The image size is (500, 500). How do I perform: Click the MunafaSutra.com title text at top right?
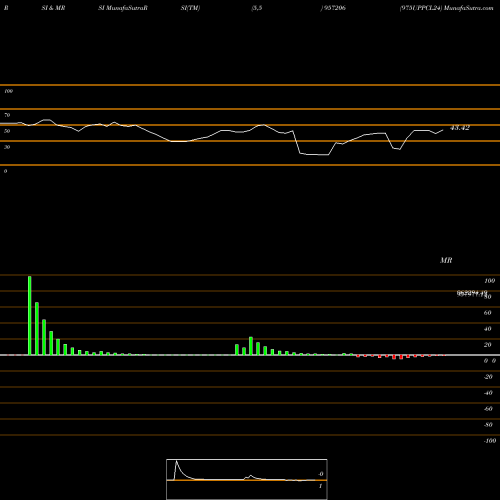coord(469,8)
